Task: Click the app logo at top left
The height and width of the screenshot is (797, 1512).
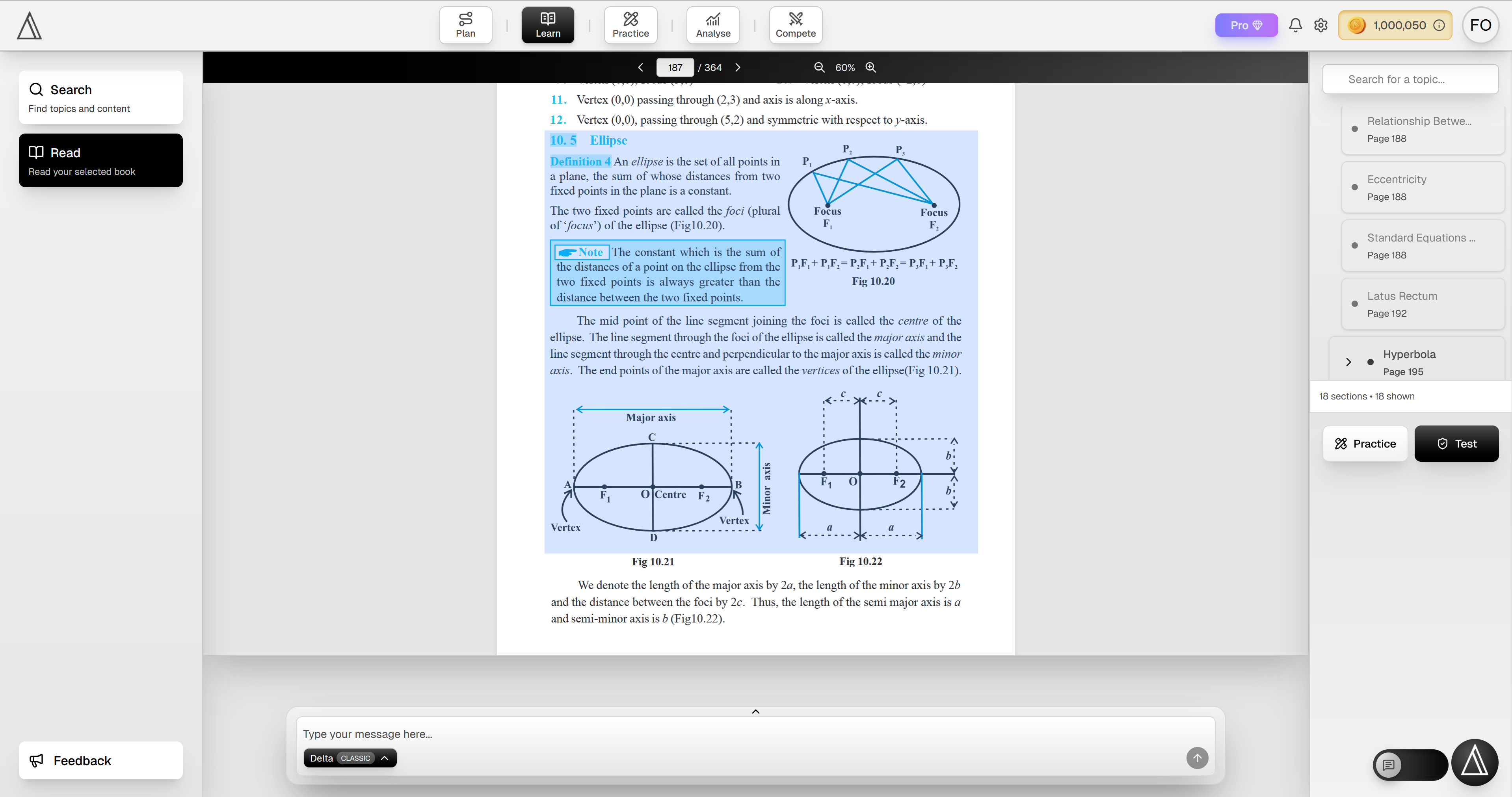Action: click(x=29, y=26)
